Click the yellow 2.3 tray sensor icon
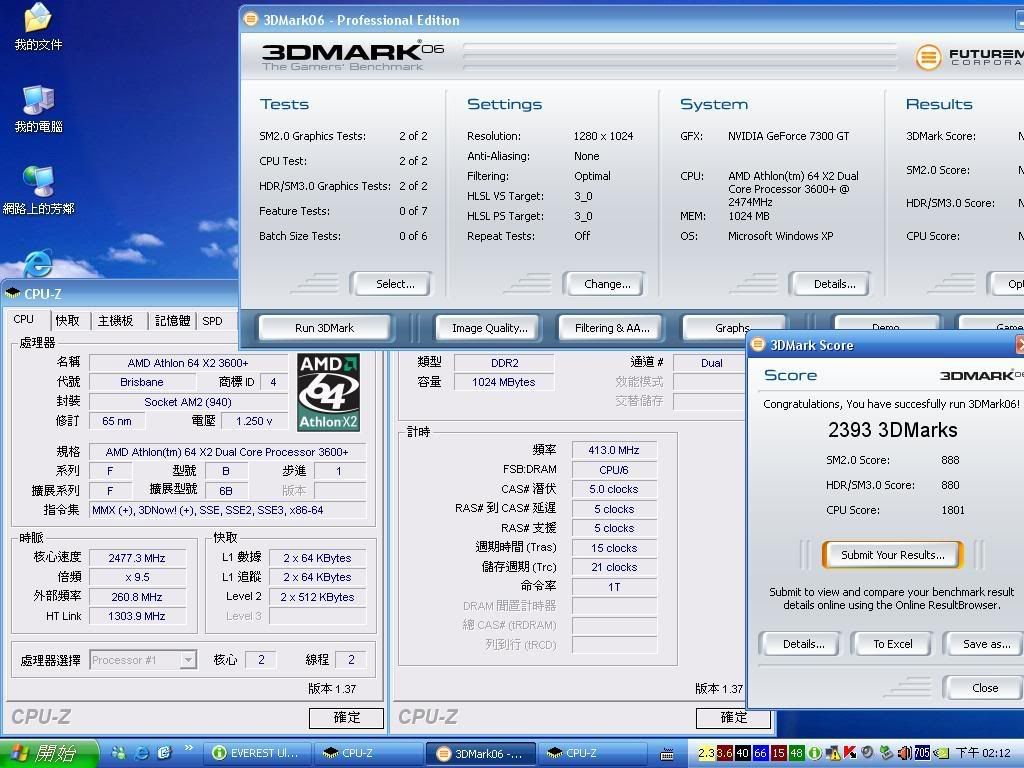The width and height of the screenshot is (1024, 768). point(706,753)
